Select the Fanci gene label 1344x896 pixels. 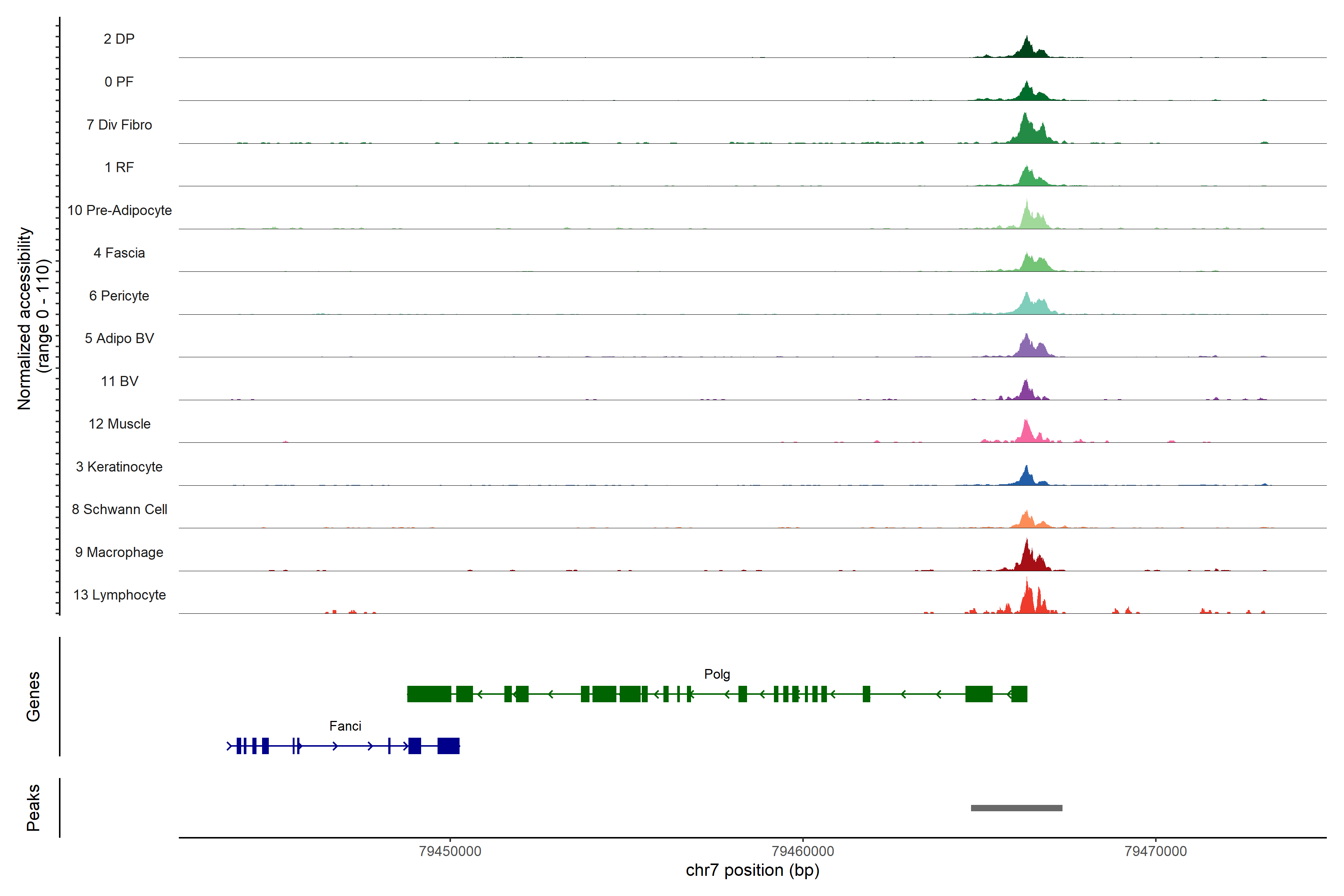(x=345, y=726)
